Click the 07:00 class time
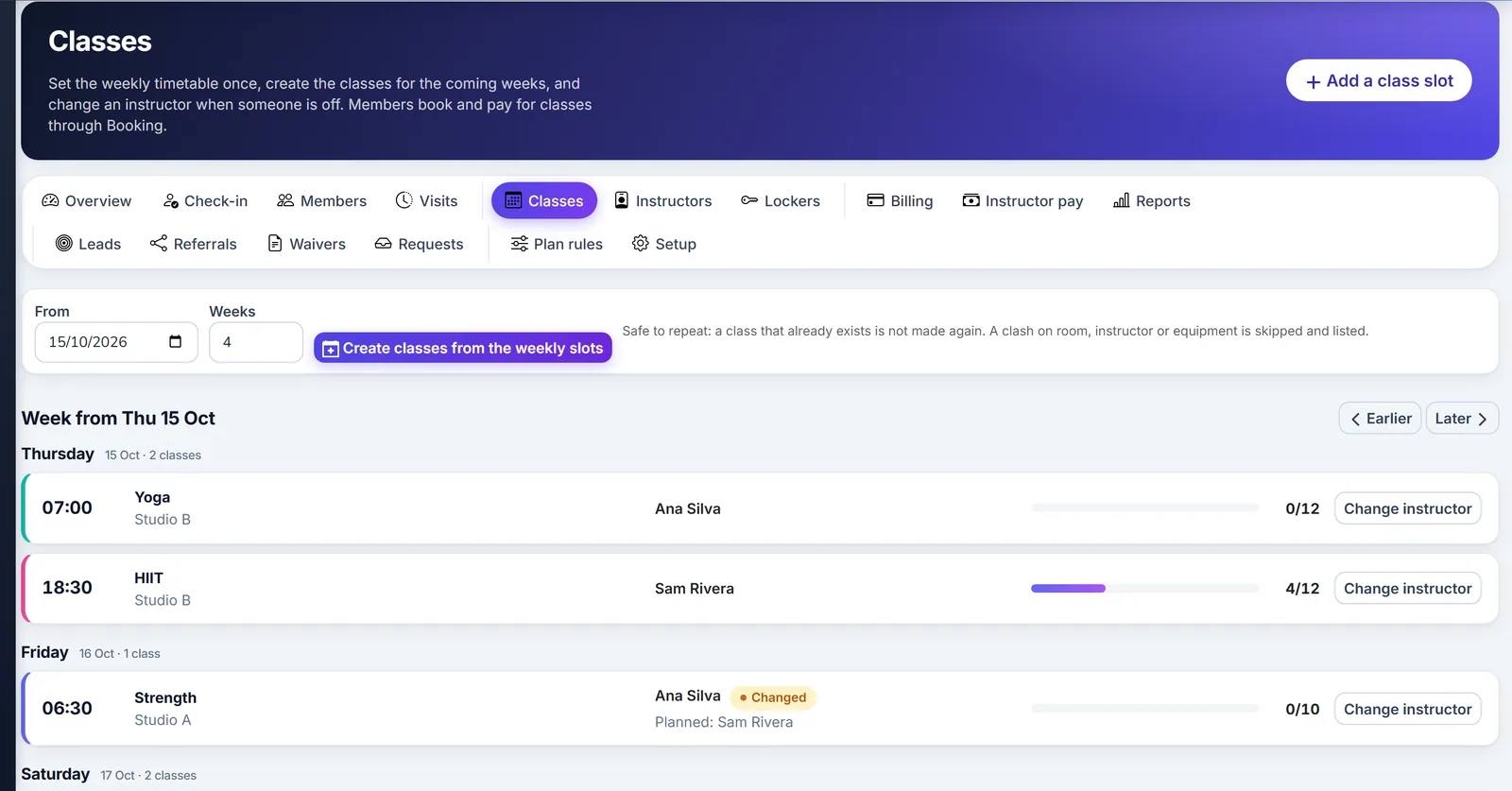The width and height of the screenshot is (1512, 791). [67, 507]
